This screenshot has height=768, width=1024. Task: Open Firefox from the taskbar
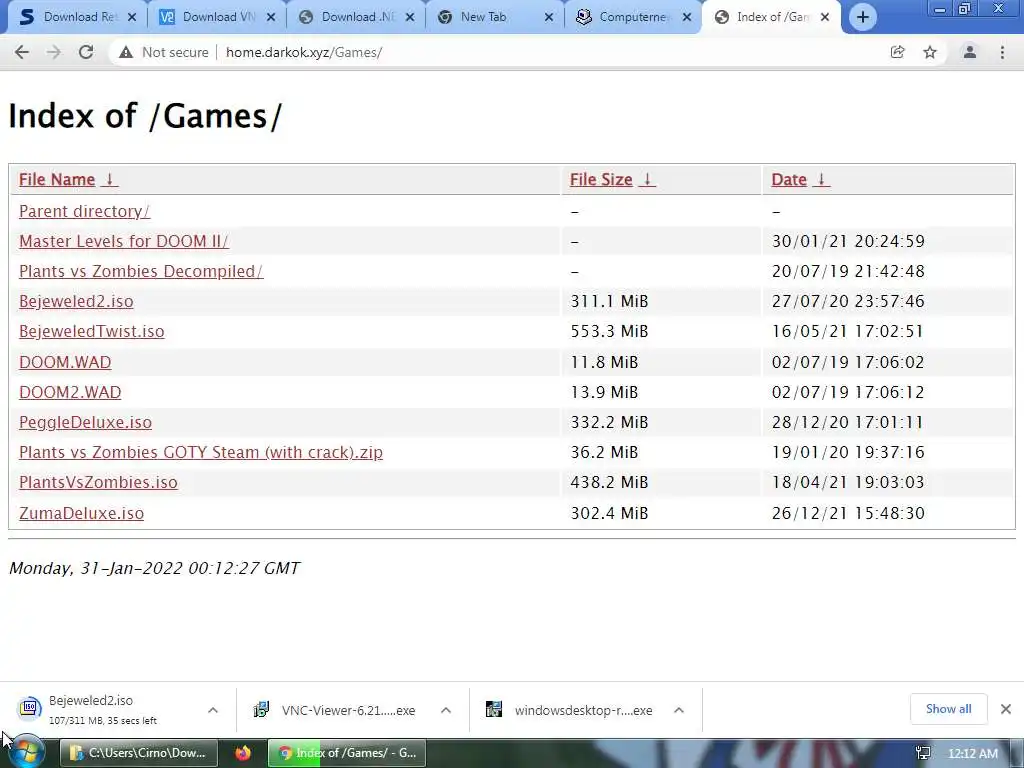[x=243, y=753]
